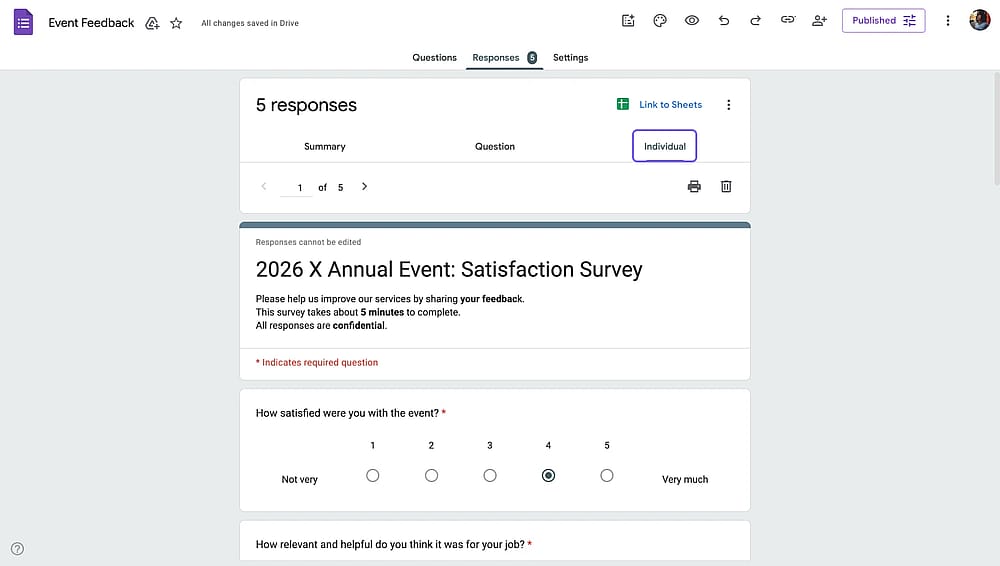Copy the responder link
This screenshot has height=566, width=1000.
(x=788, y=20)
